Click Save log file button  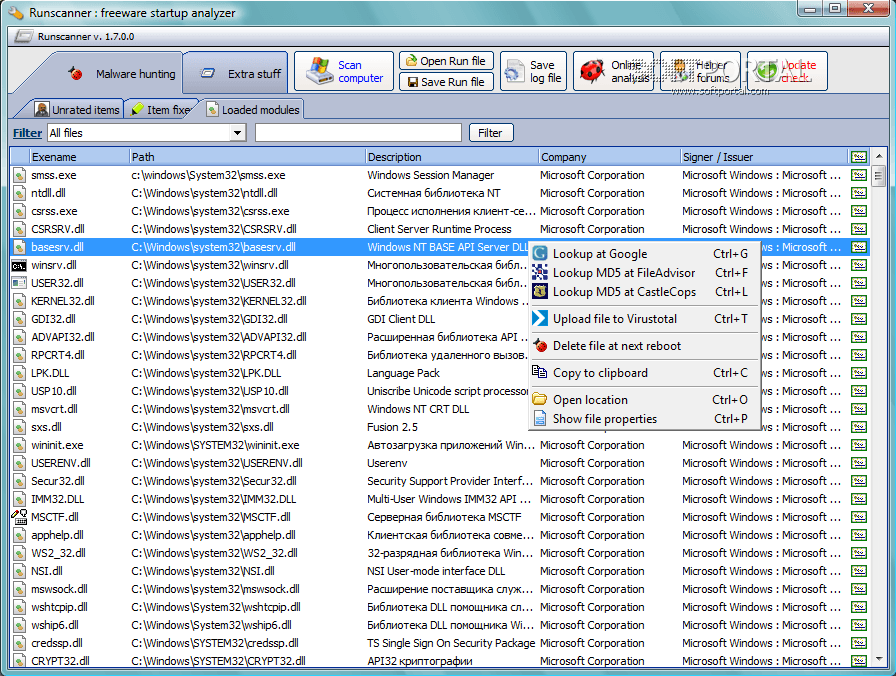(x=534, y=71)
